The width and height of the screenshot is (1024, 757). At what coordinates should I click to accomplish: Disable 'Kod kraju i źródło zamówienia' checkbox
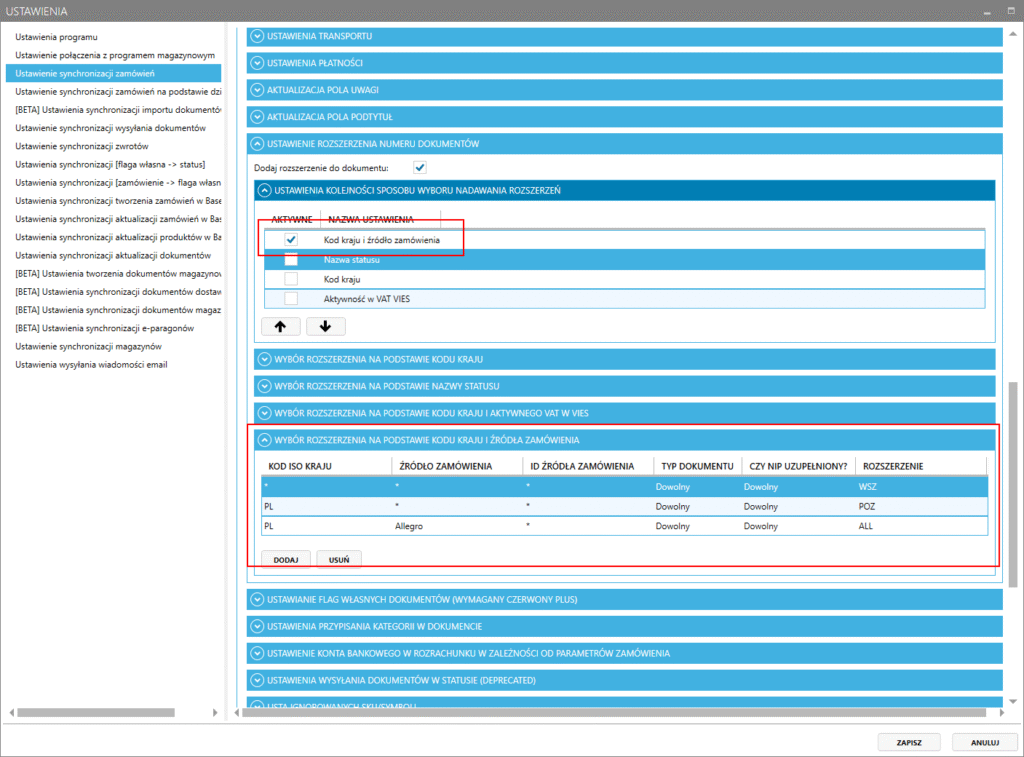click(291, 240)
